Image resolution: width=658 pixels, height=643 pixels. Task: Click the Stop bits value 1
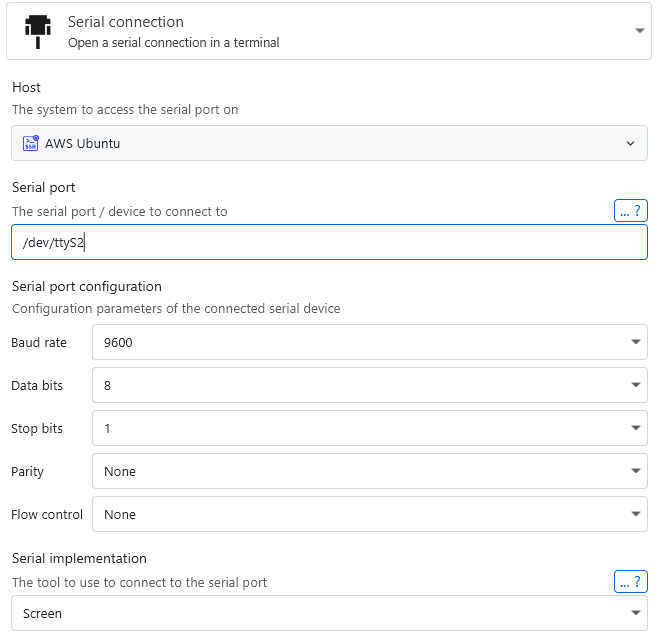108,429
